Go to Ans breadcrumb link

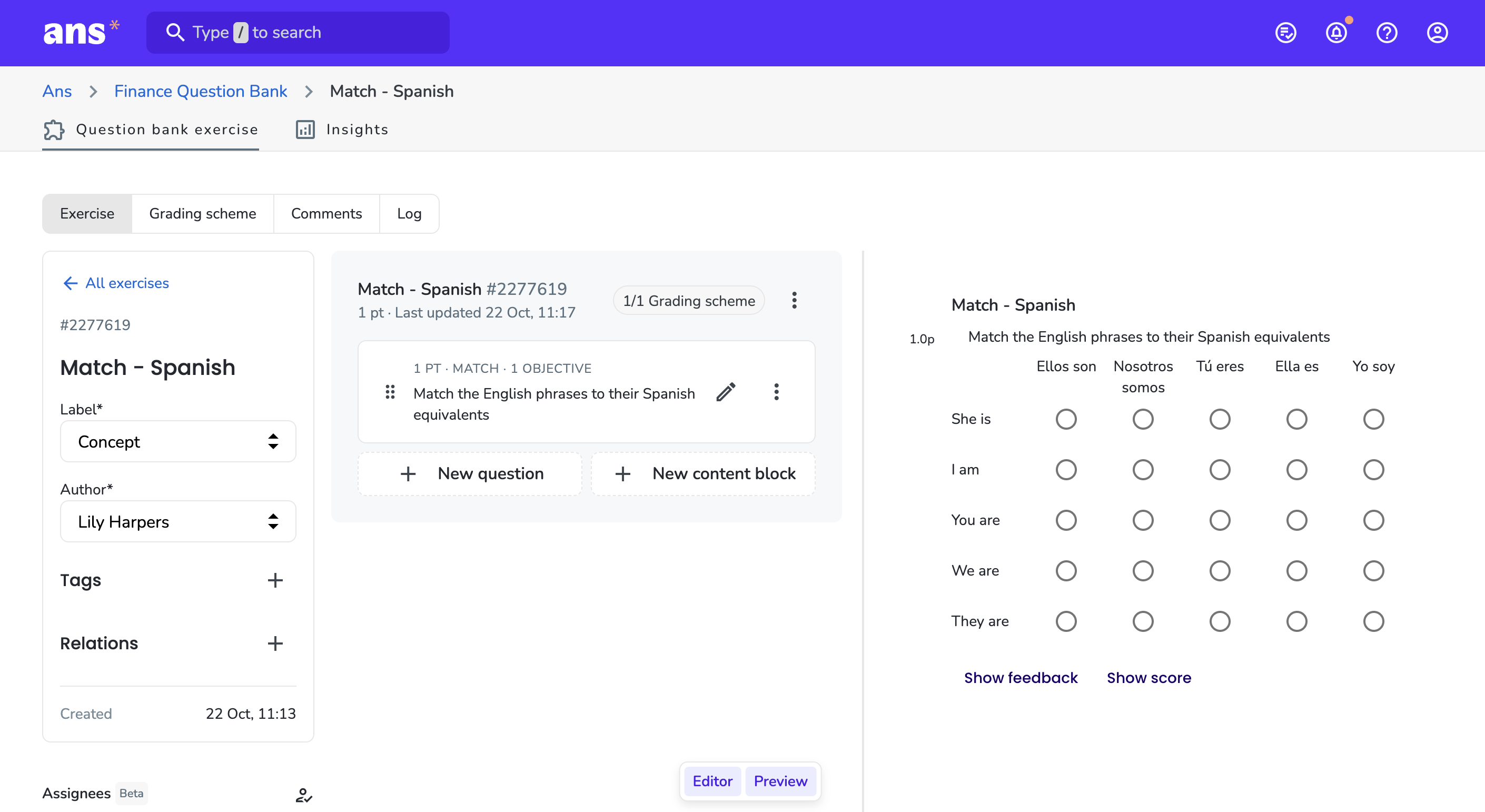pos(57,92)
